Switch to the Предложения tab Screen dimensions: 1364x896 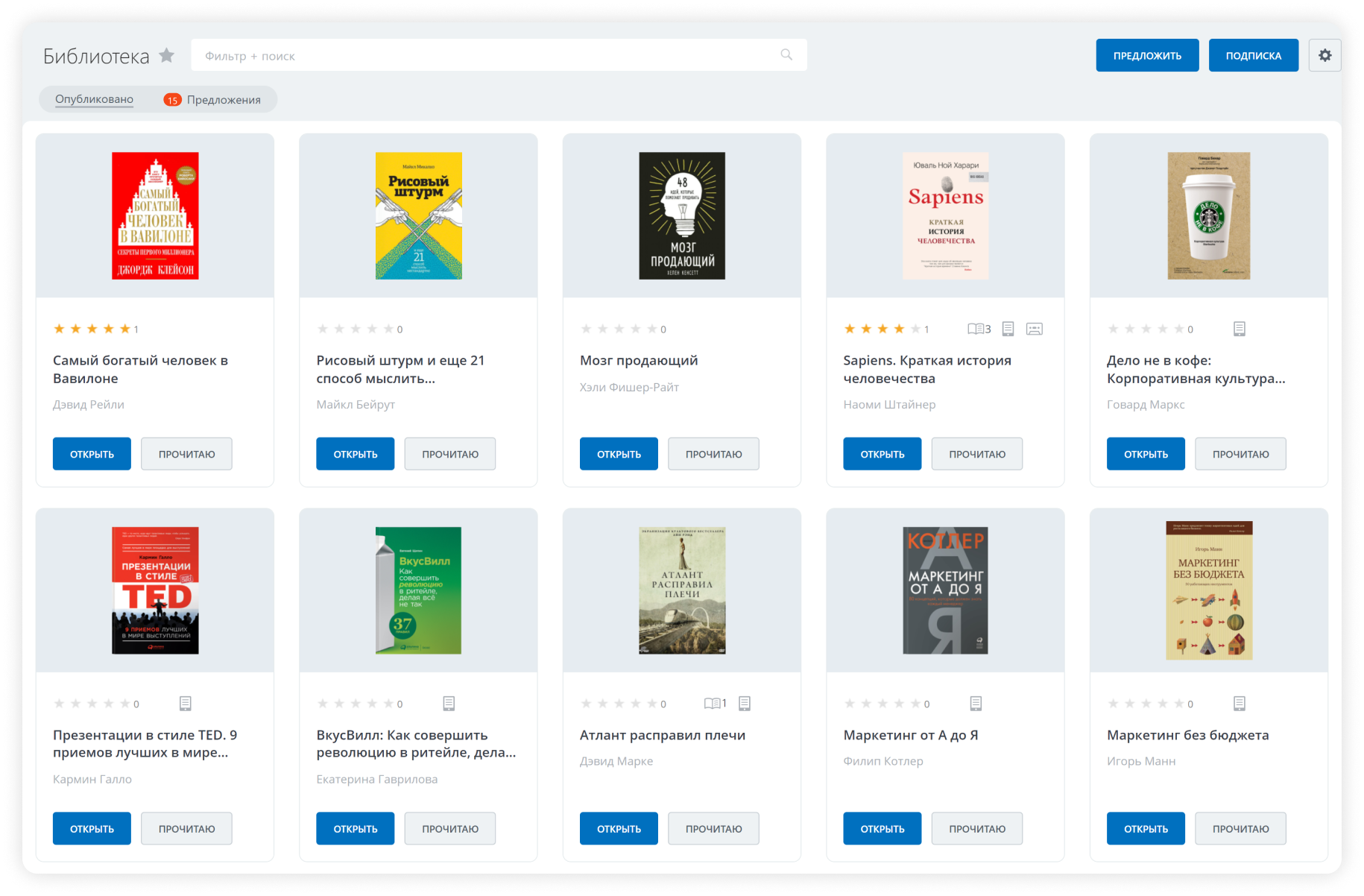(223, 100)
